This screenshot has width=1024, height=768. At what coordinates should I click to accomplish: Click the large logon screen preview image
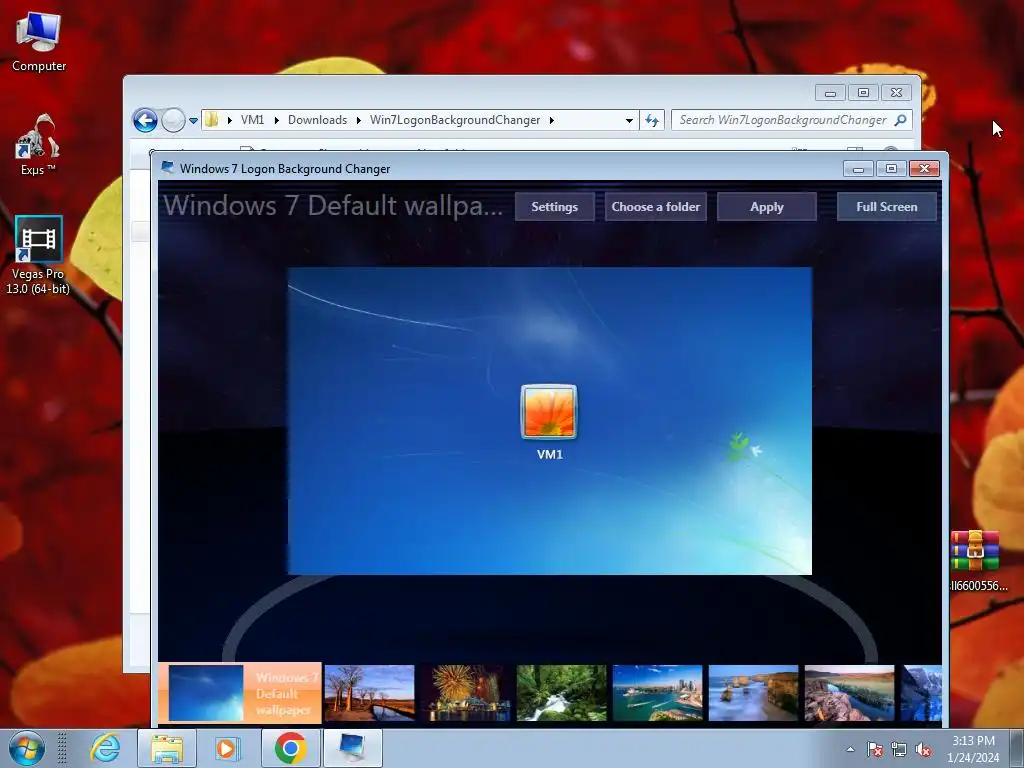[x=550, y=421]
